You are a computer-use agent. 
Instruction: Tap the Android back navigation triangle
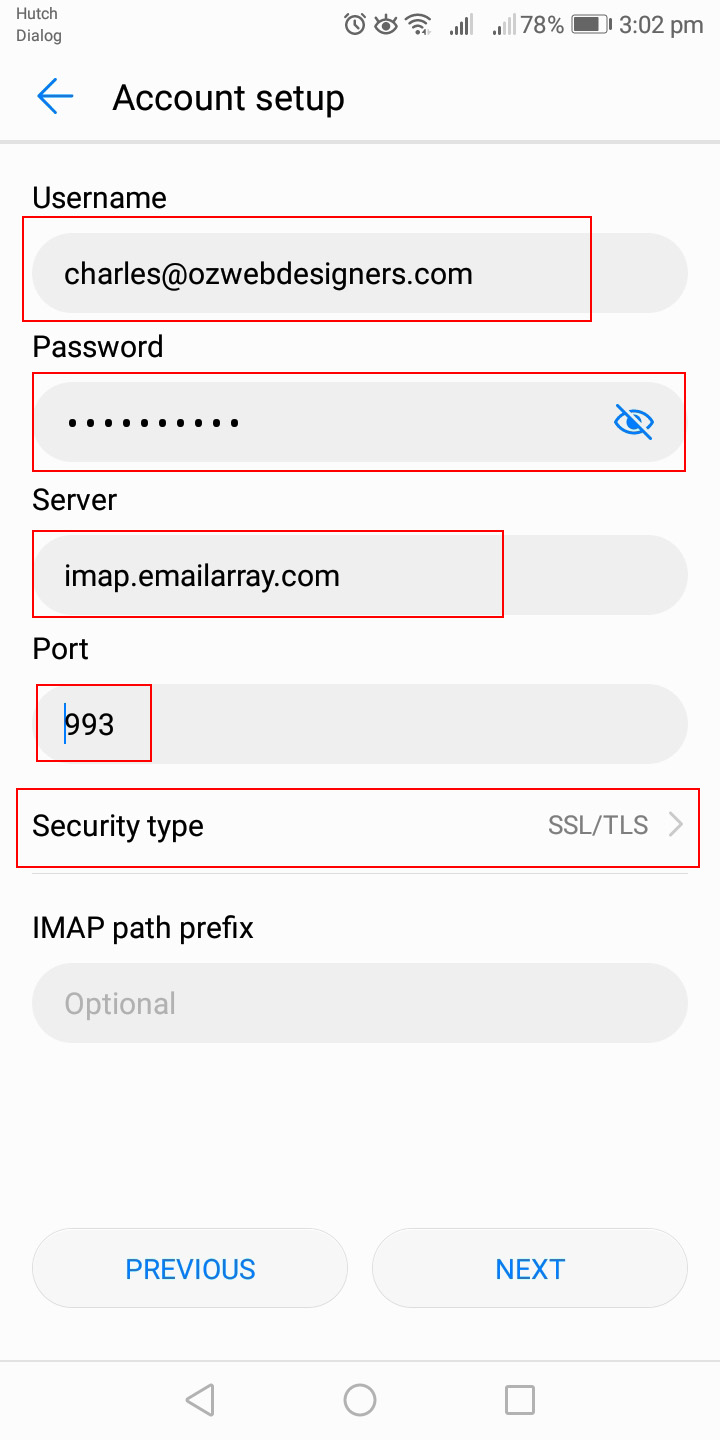[x=200, y=1400]
